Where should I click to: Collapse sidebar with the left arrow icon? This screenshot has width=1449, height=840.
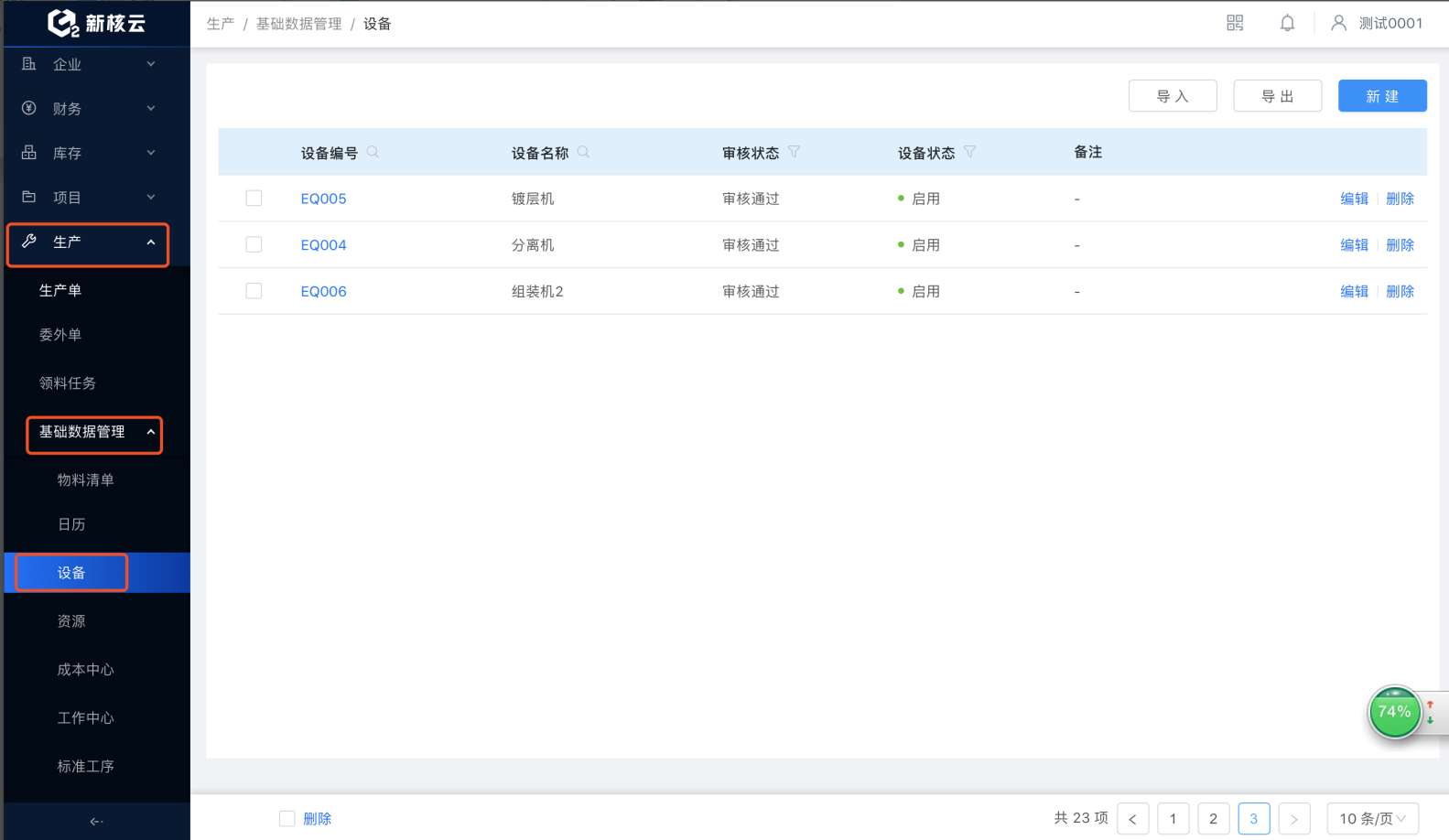click(96, 822)
